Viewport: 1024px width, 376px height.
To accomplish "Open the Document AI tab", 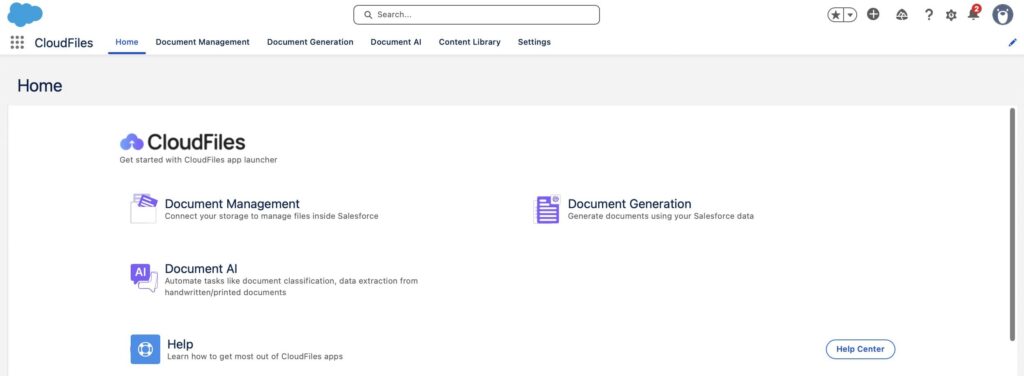I will 396,42.
